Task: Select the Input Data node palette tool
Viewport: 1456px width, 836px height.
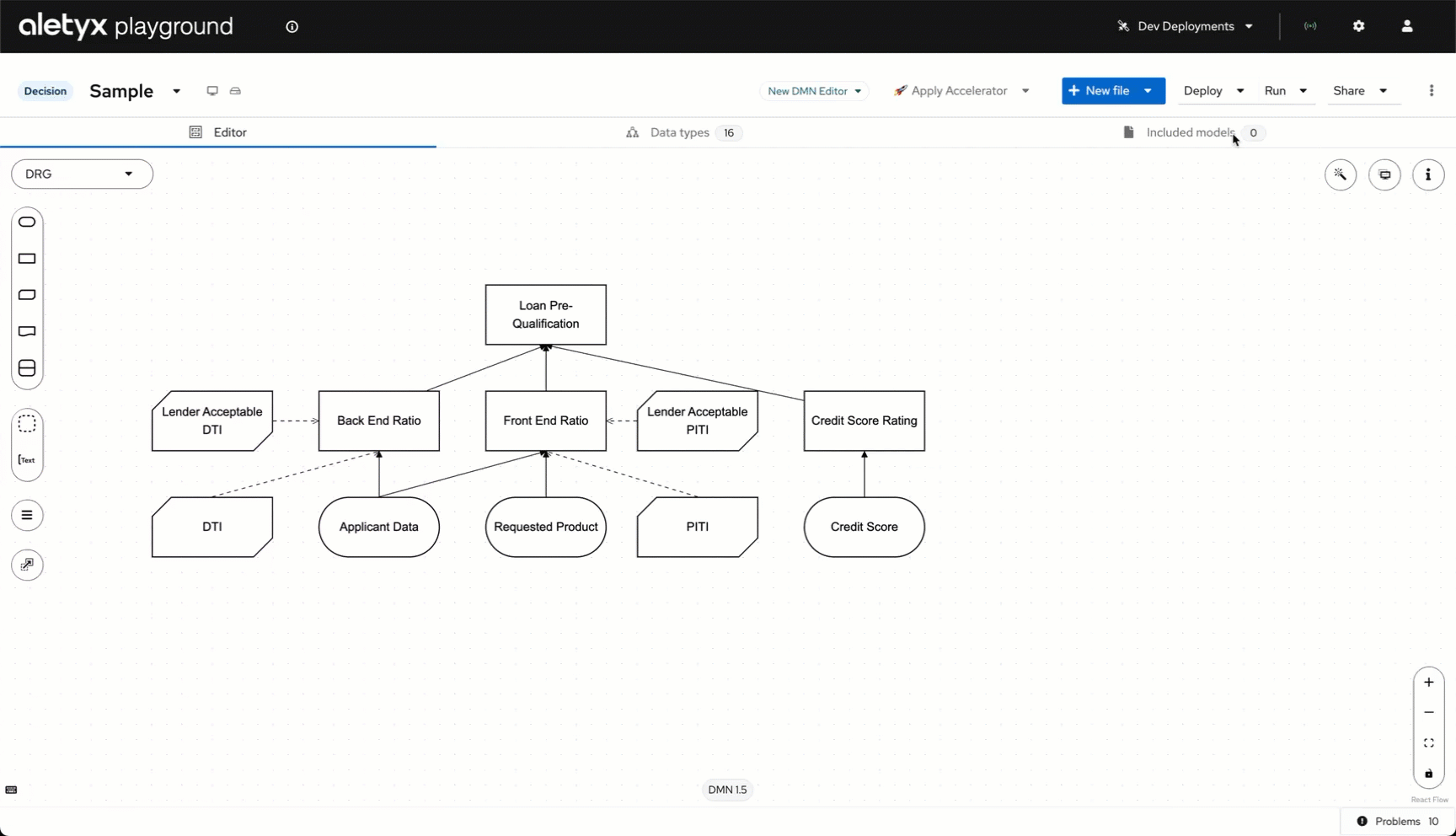Action: point(27,222)
